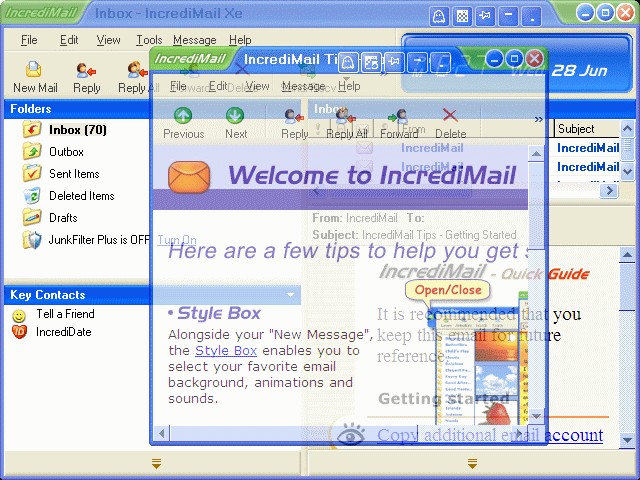The image size is (640, 480).
Task: Follow the Style Box hyperlink
Action: click(226, 351)
